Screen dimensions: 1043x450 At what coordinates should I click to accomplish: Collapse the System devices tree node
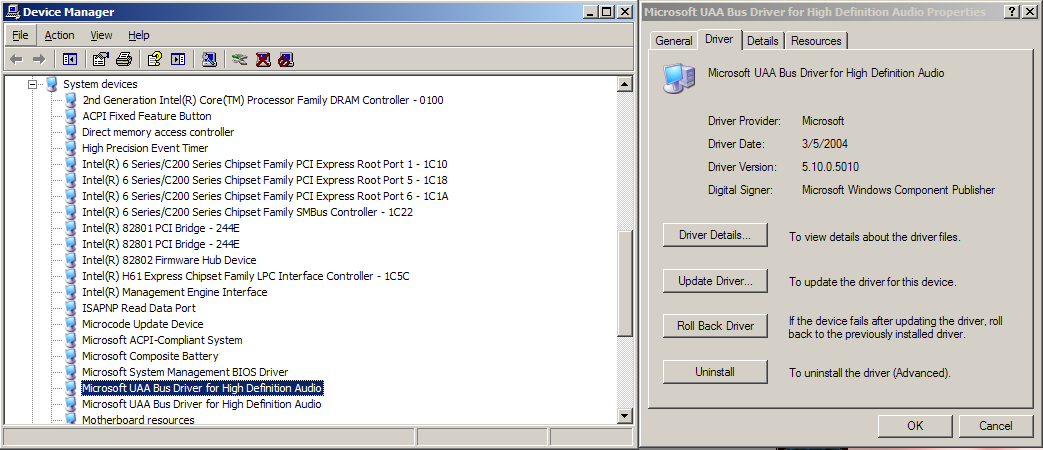point(32,84)
